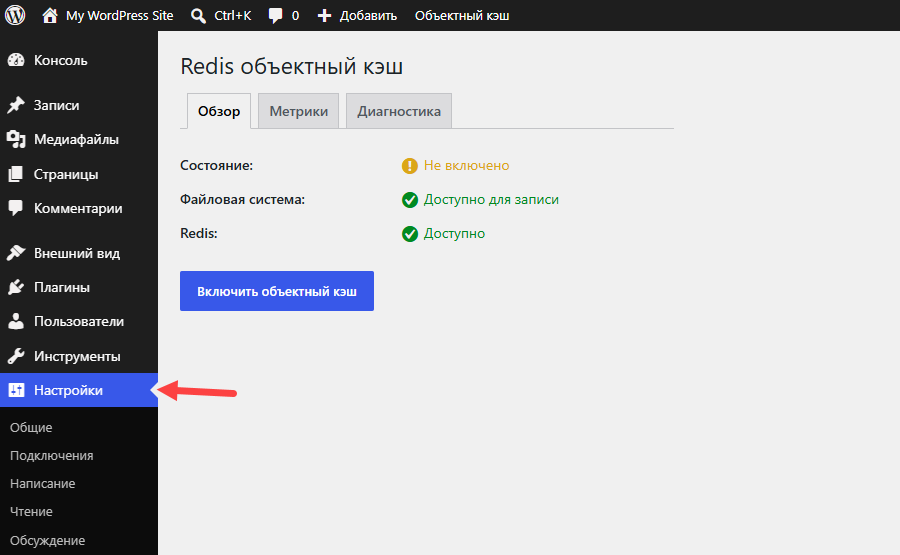Click the Страницы pages icon

(x=16, y=174)
